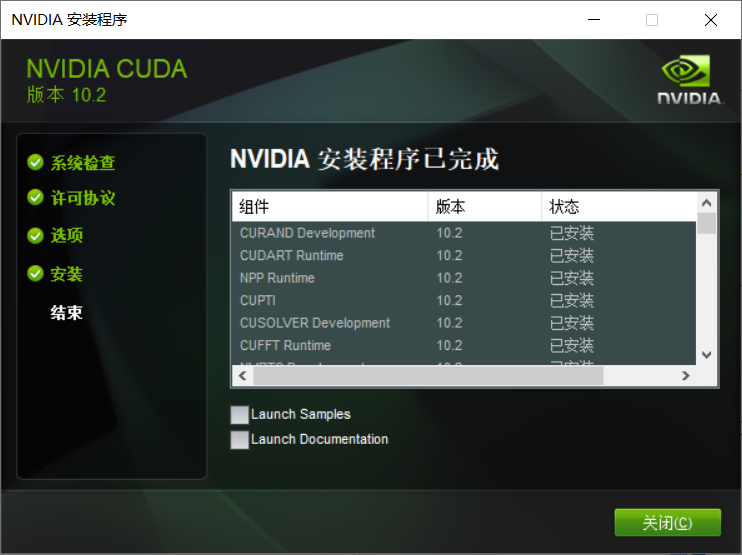Click the horizontal scroll right arrow
Viewport: 742px width, 555px height.
point(685,376)
